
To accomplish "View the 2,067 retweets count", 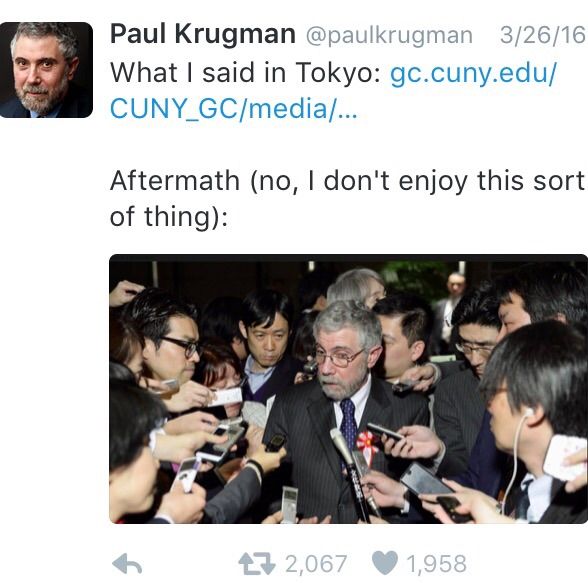I will pyautogui.click(x=316, y=564).
